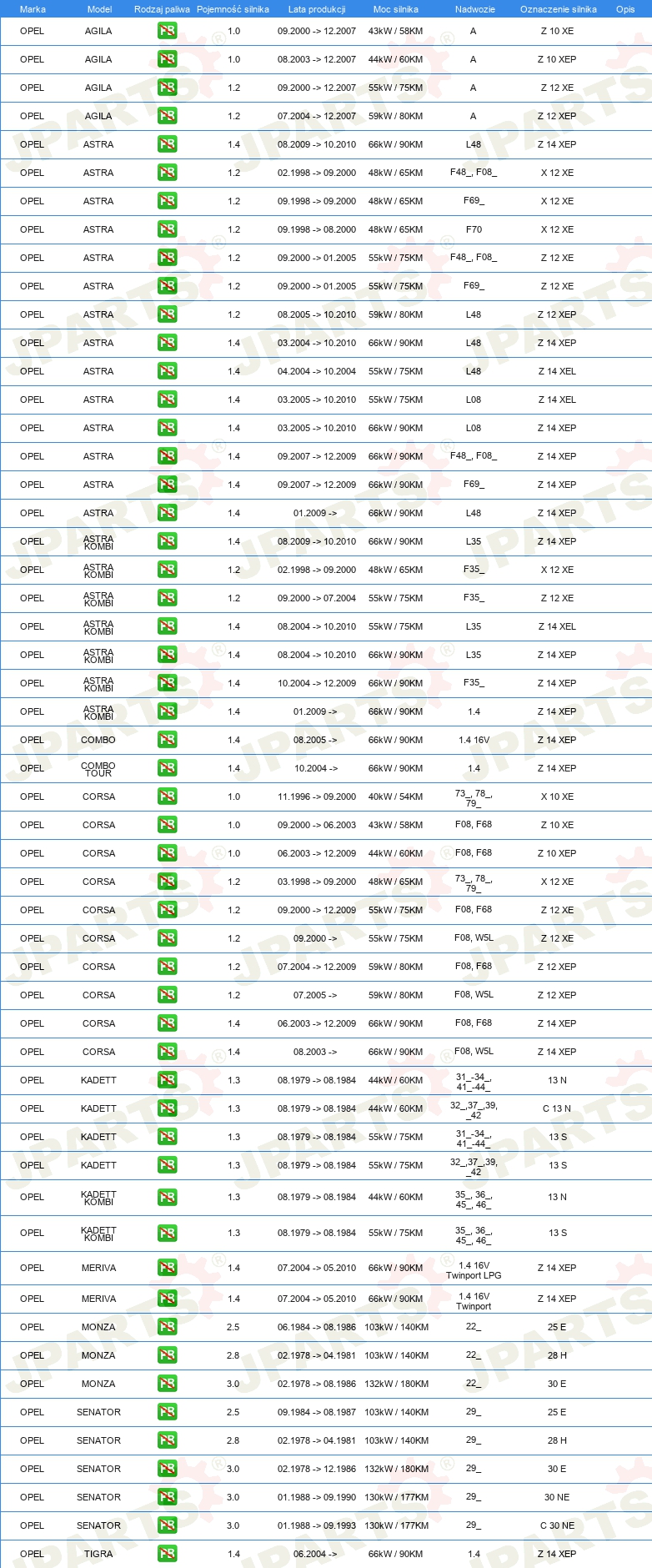
Task: Select the F70 body cell
Action: click(x=474, y=229)
